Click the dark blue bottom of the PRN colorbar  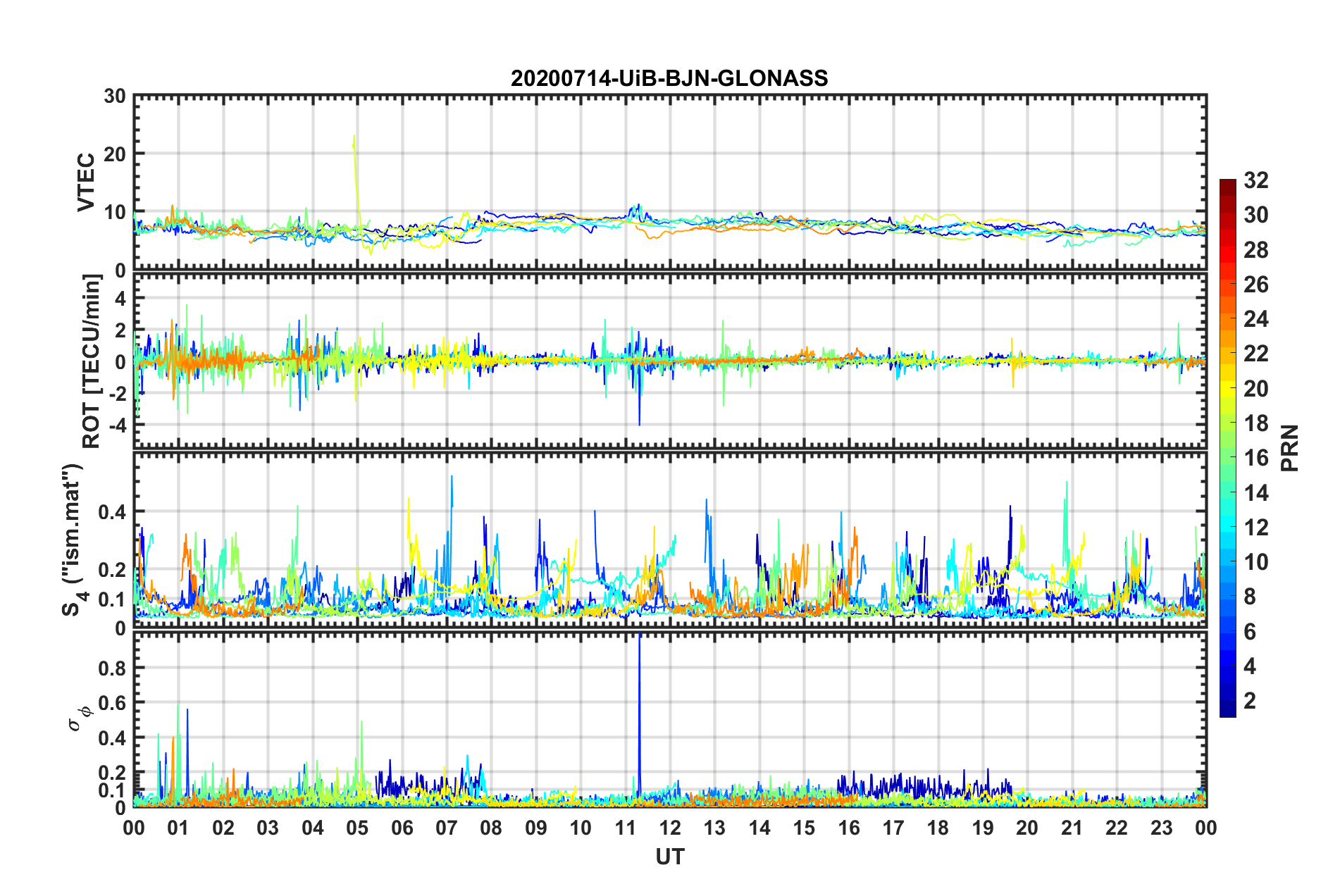point(1227,710)
